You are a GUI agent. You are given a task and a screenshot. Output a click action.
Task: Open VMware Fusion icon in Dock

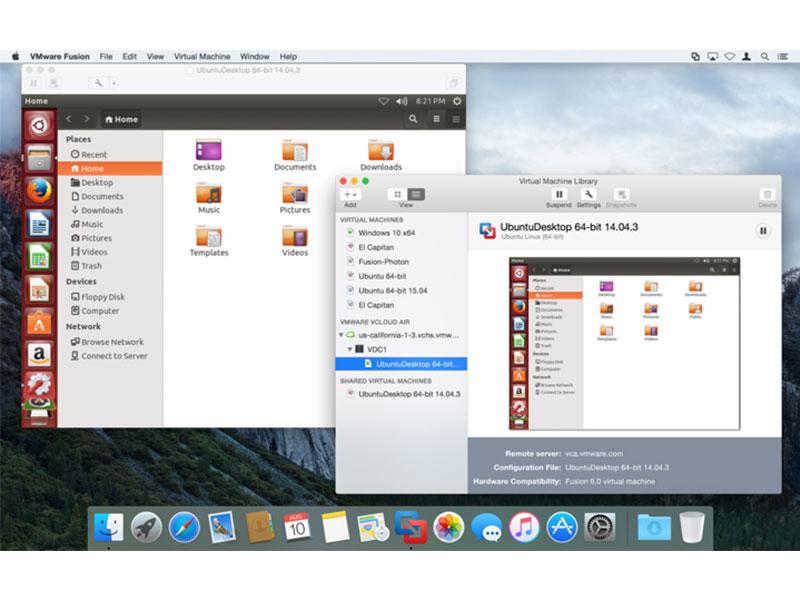click(x=411, y=527)
